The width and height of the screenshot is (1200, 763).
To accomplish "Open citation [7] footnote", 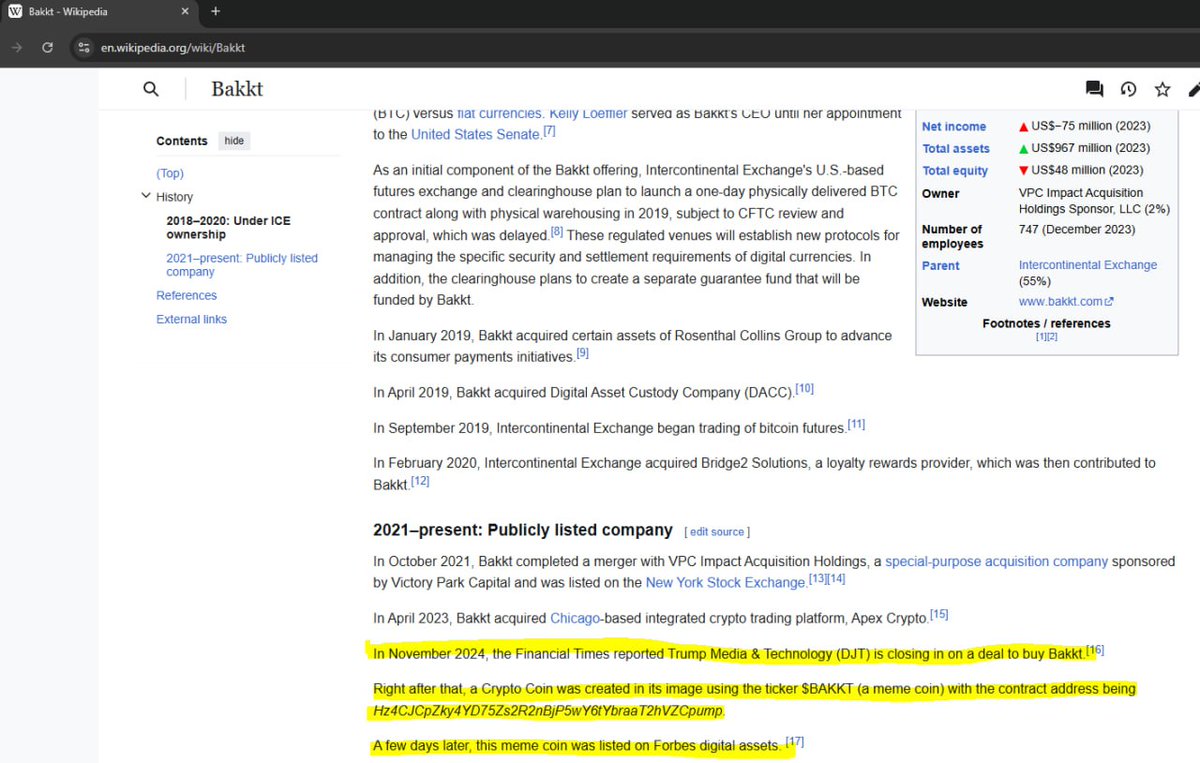I will (549, 131).
